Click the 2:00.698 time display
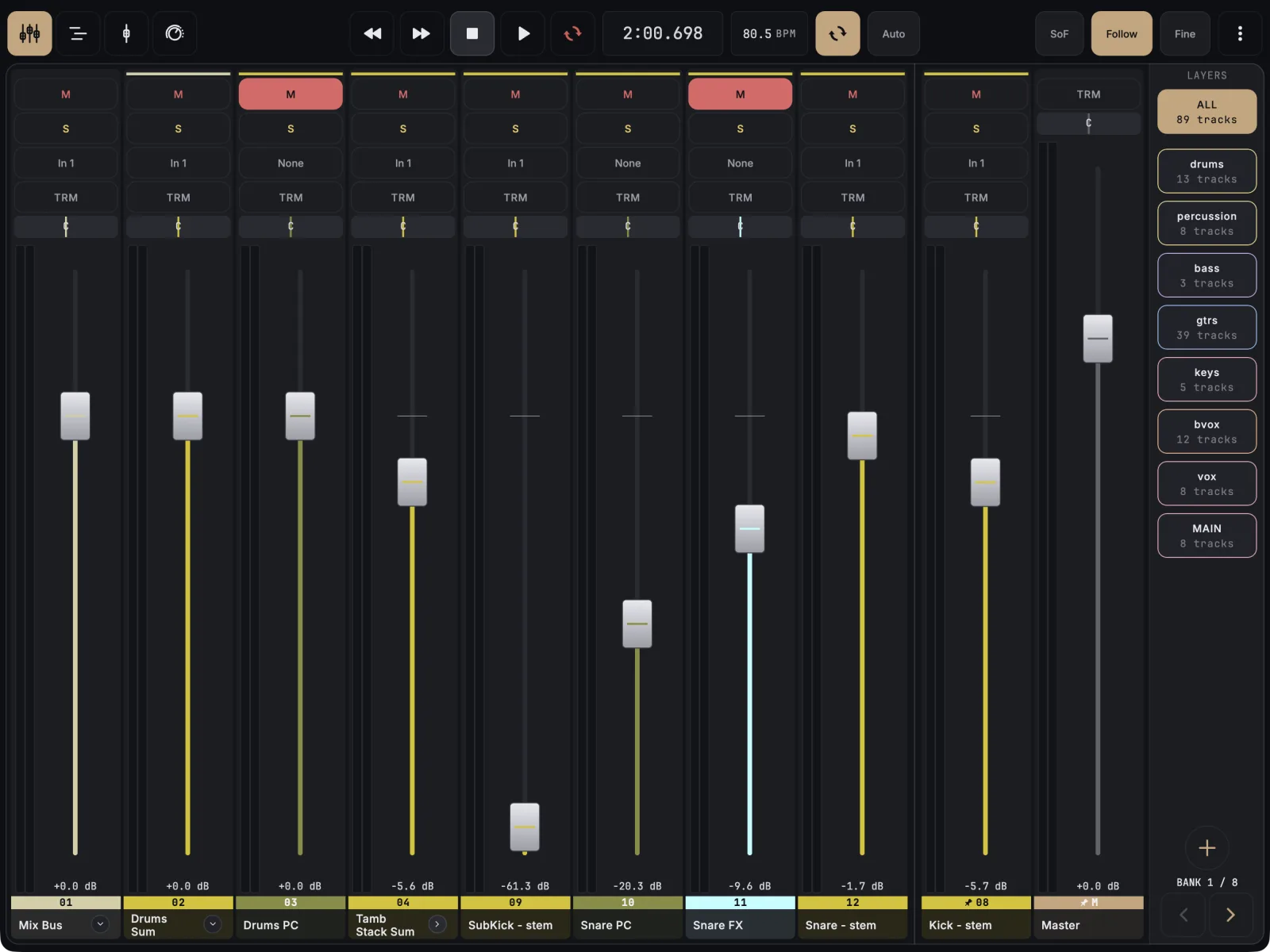The image size is (1270, 952). coord(663,33)
